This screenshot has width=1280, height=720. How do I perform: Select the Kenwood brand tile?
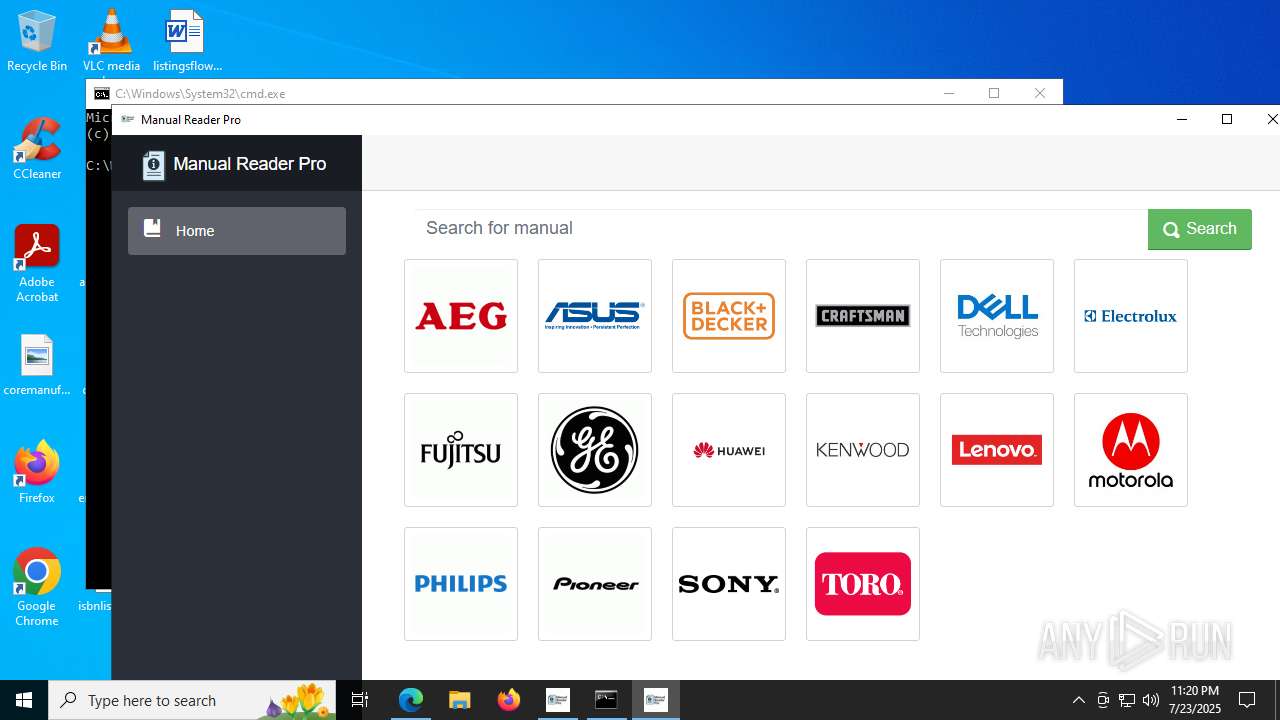[x=863, y=450]
